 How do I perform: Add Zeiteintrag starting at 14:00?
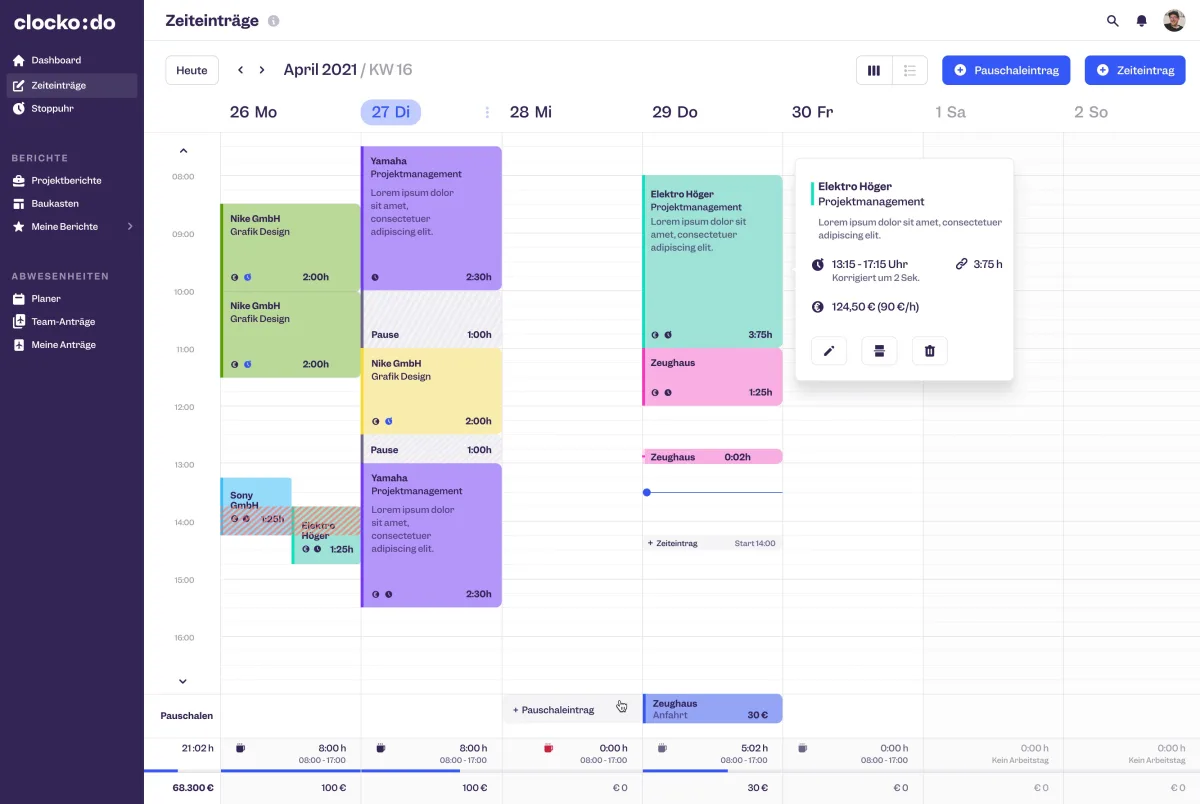[712, 543]
